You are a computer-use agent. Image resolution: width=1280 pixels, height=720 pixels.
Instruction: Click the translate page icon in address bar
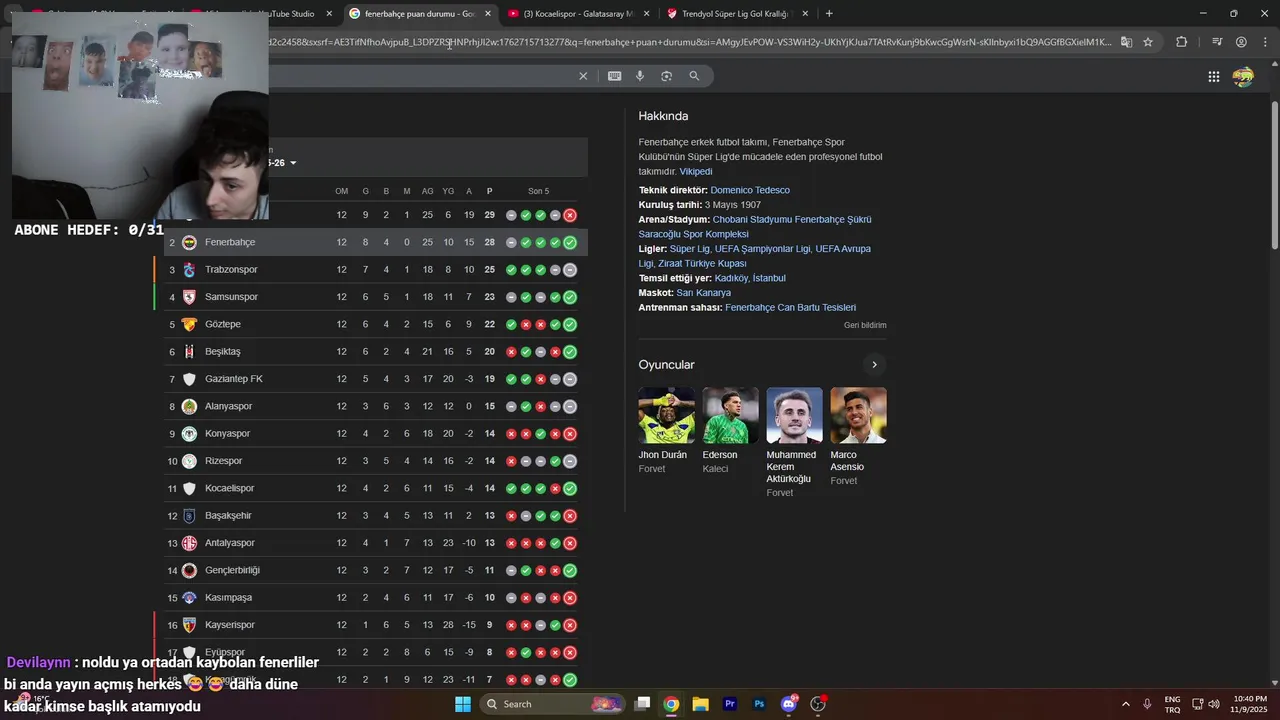tap(1126, 42)
